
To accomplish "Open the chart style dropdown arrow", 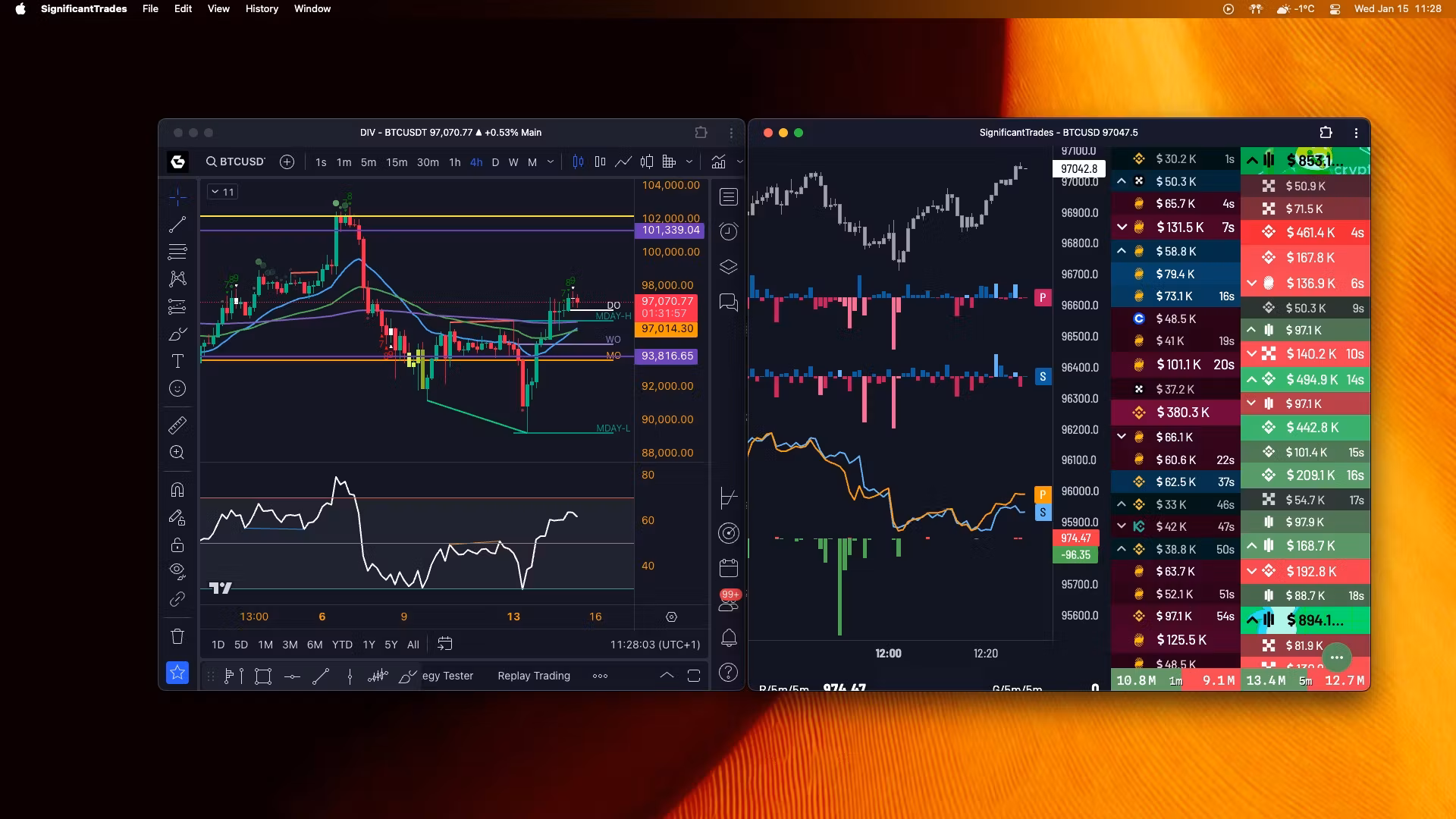I will coord(689,162).
